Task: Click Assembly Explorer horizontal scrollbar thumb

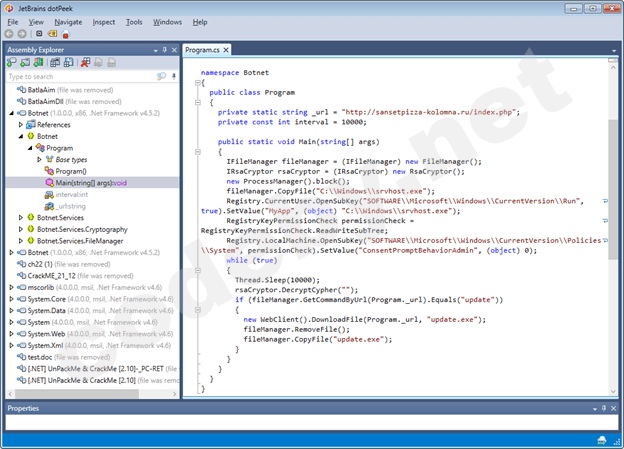Action: [77, 394]
